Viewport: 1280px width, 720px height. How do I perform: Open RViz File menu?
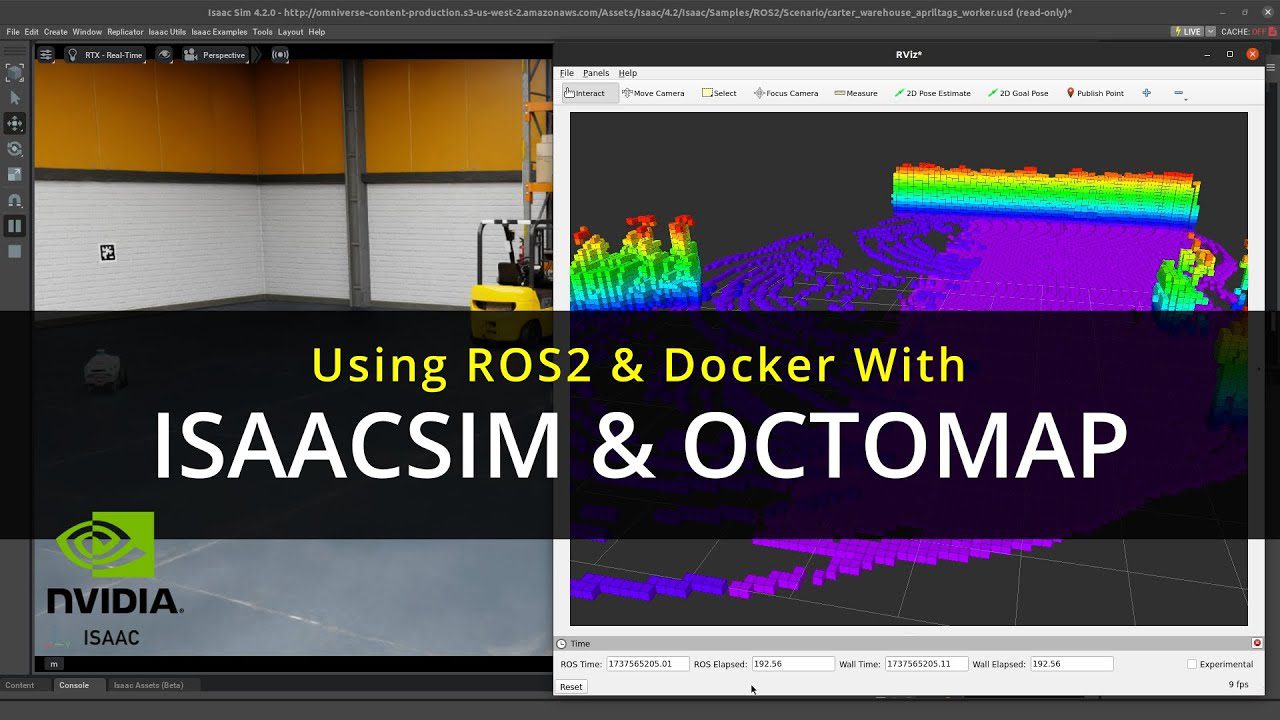point(567,73)
